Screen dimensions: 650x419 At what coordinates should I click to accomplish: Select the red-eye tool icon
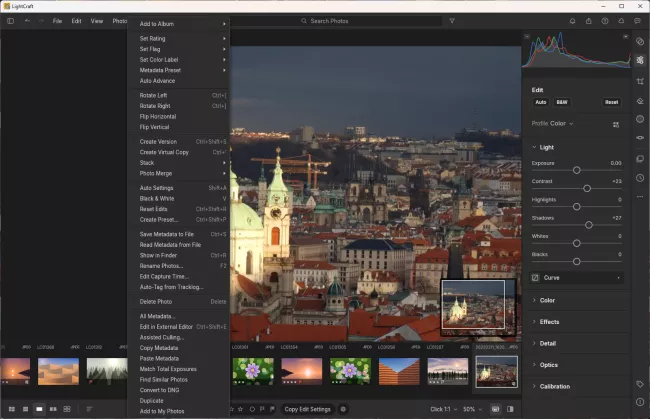point(640,138)
